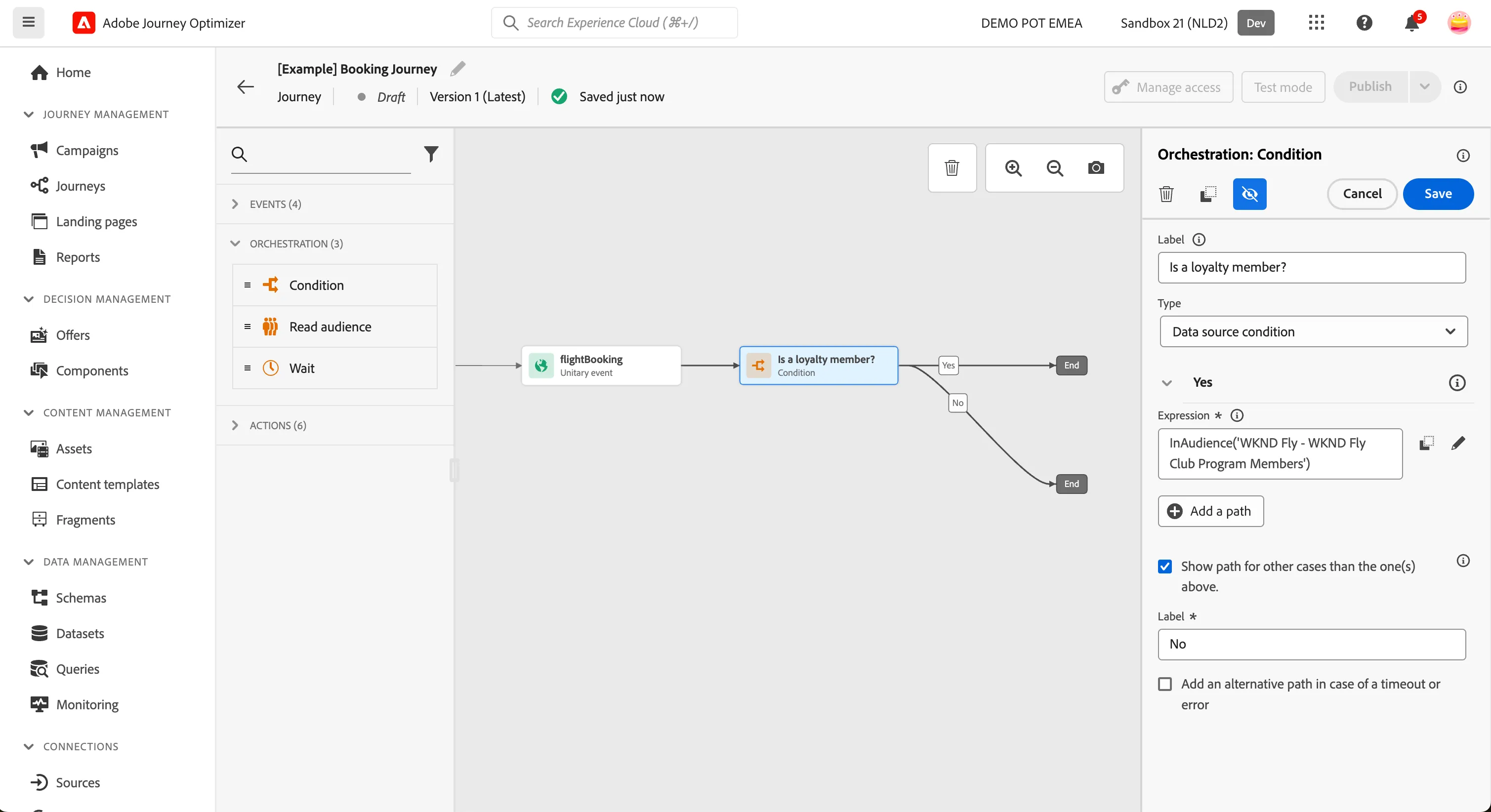Toggle read-only fields visibility eye icon
The width and height of the screenshot is (1491, 812).
1249,194
